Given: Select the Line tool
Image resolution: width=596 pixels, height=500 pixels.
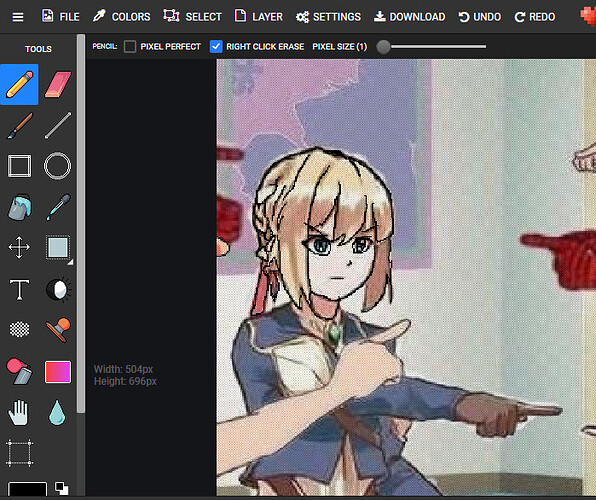Looking at the screenshot, I should click(x=58, y=125).
